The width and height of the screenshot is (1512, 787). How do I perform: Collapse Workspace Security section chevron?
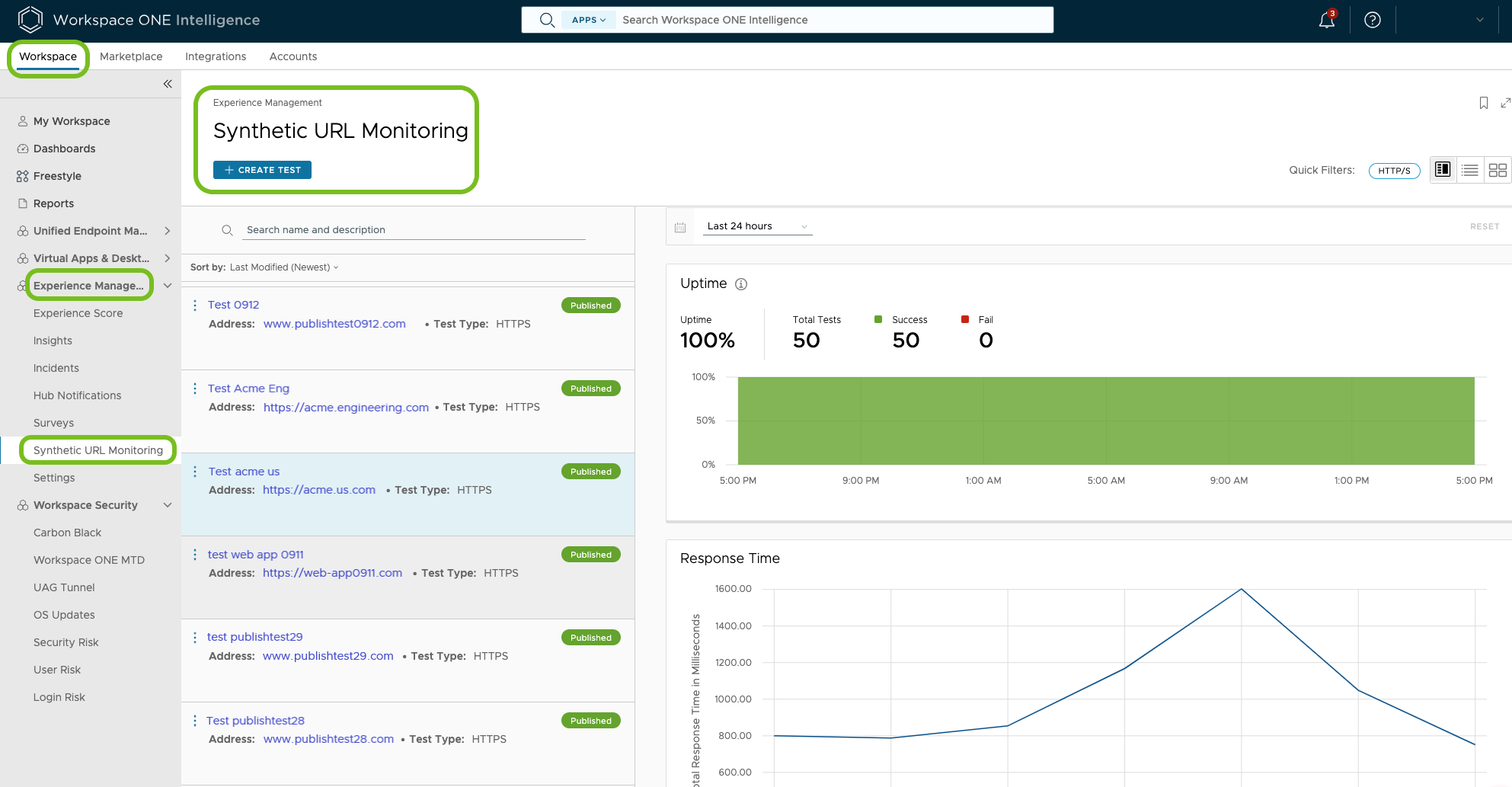point(168,505)
